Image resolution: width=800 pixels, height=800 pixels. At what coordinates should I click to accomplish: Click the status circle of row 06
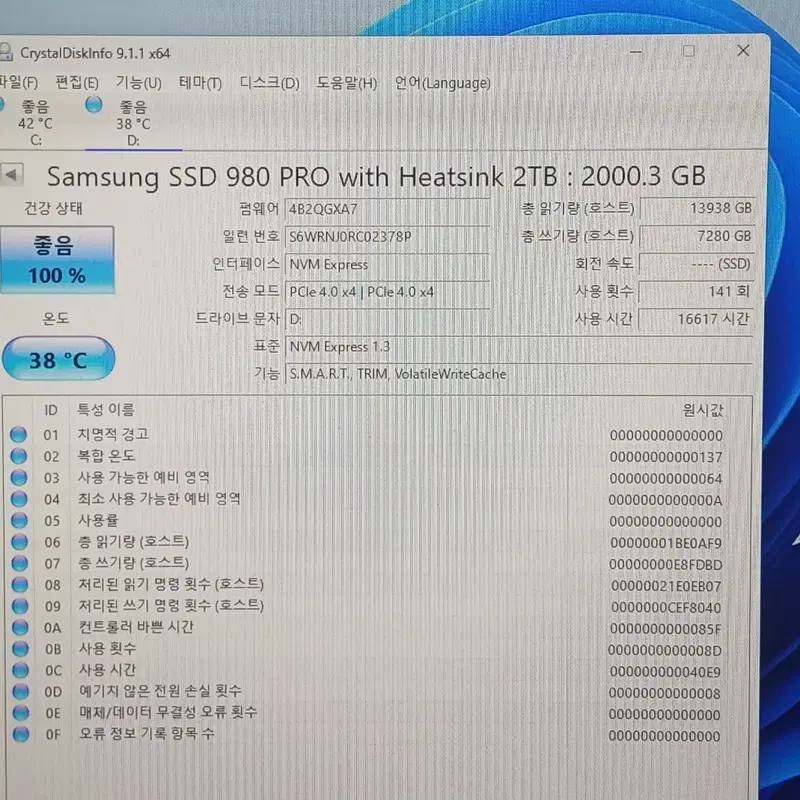pos(19,542)
